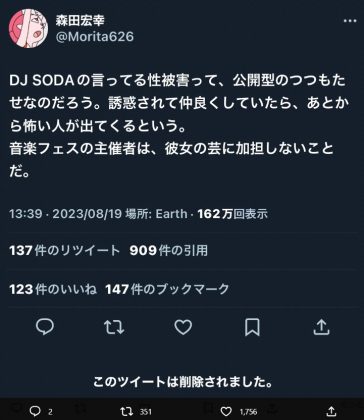The width and height of the screenshot is (364, 420).
Task: Click the 13:39 · 2023/08/19 timestamp
Action: pos(65,214)
